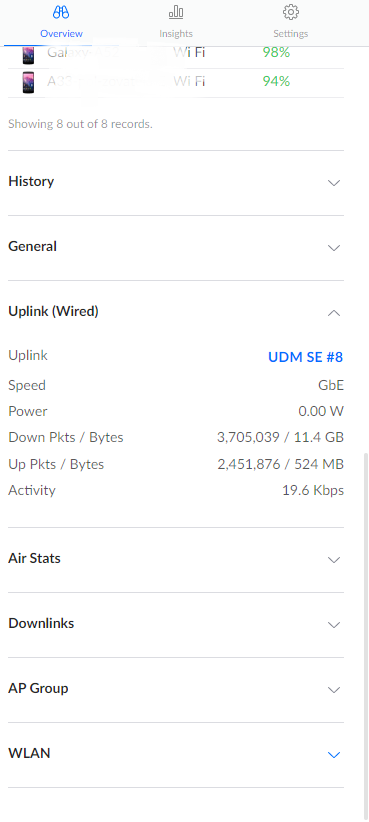
Task: Click the phone icon beside the Galaxy client
Action: [x=29, y=55]
